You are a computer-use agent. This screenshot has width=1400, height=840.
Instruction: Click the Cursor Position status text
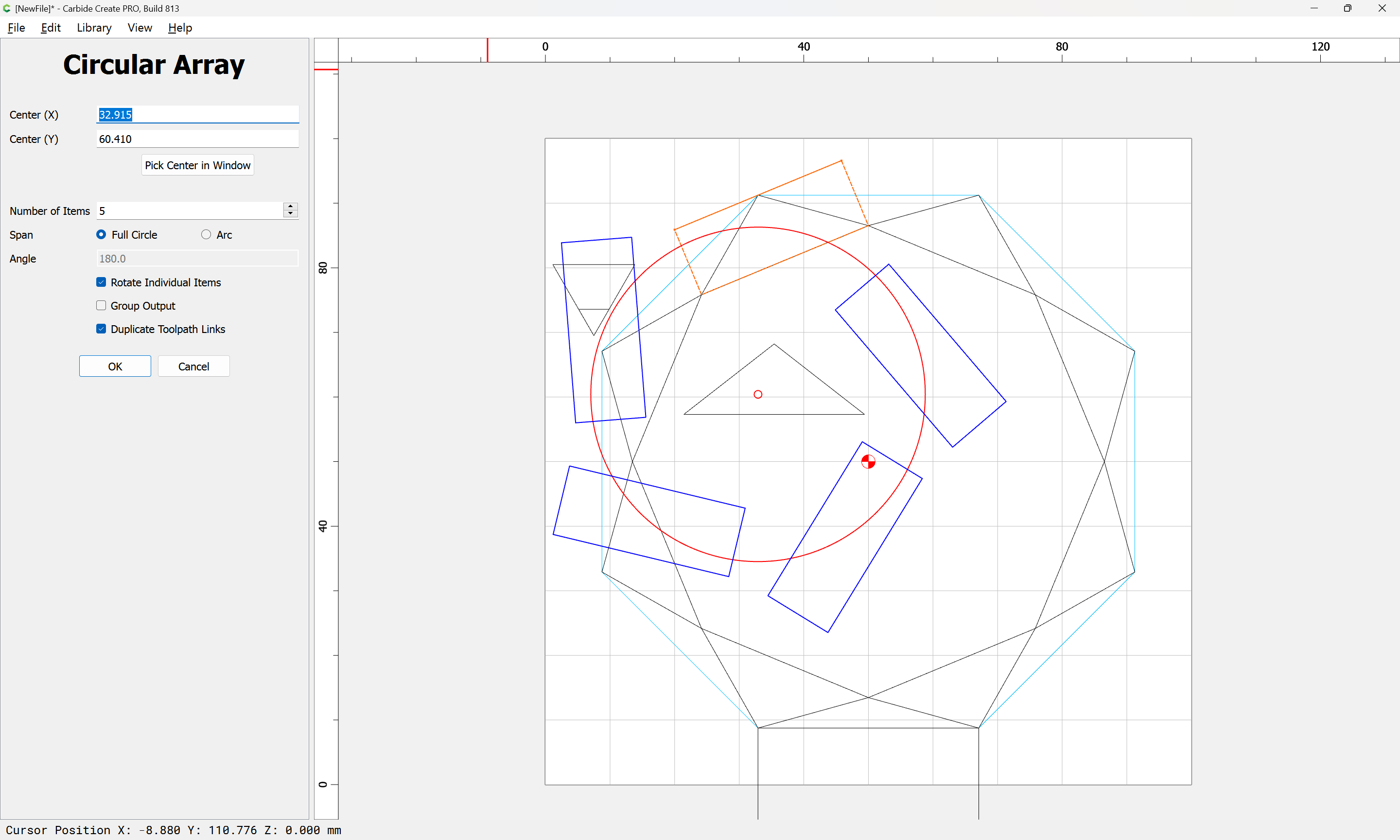173,830
